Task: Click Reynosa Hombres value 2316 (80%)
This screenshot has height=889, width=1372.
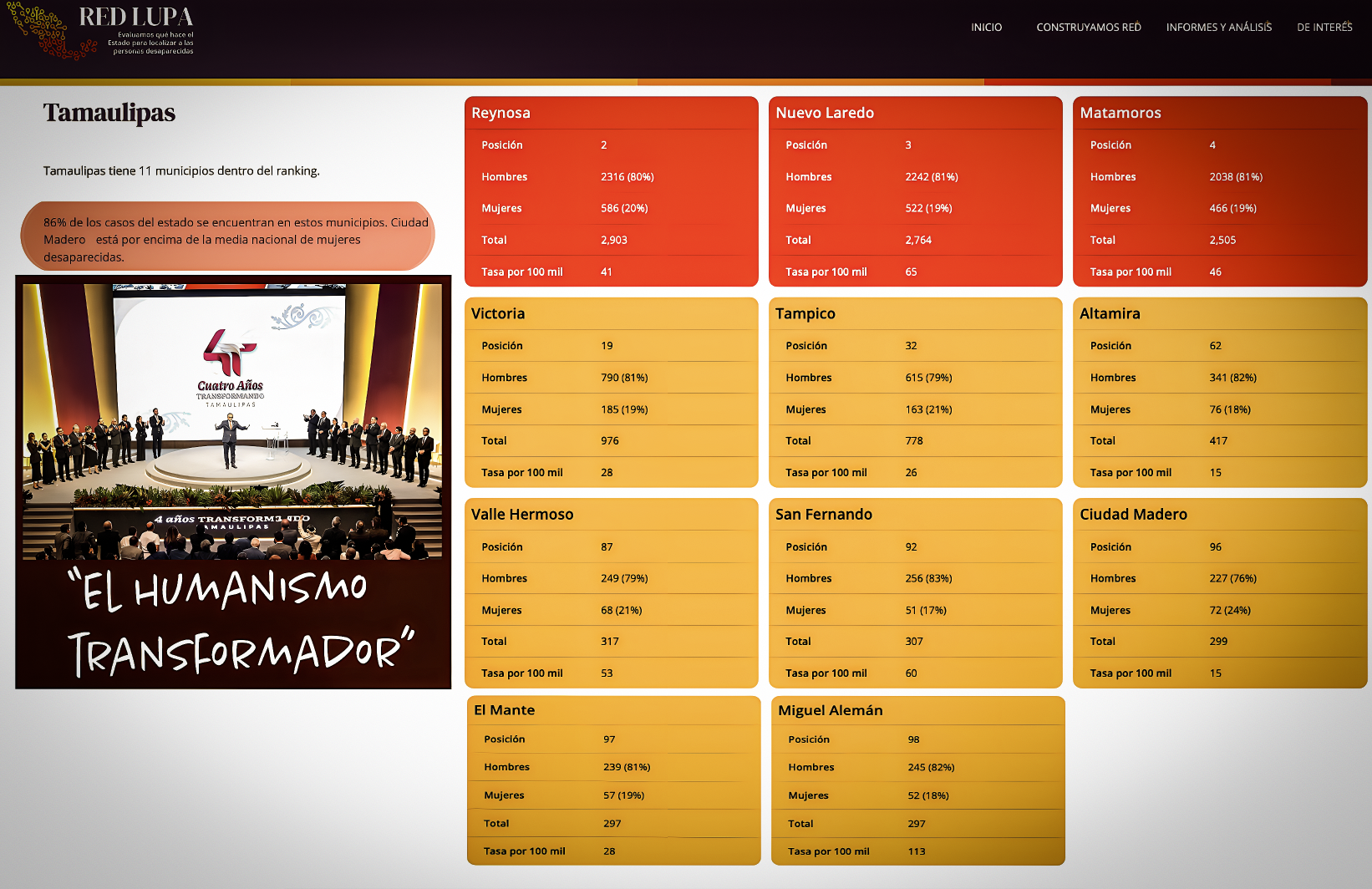Action: coord(628,177)
